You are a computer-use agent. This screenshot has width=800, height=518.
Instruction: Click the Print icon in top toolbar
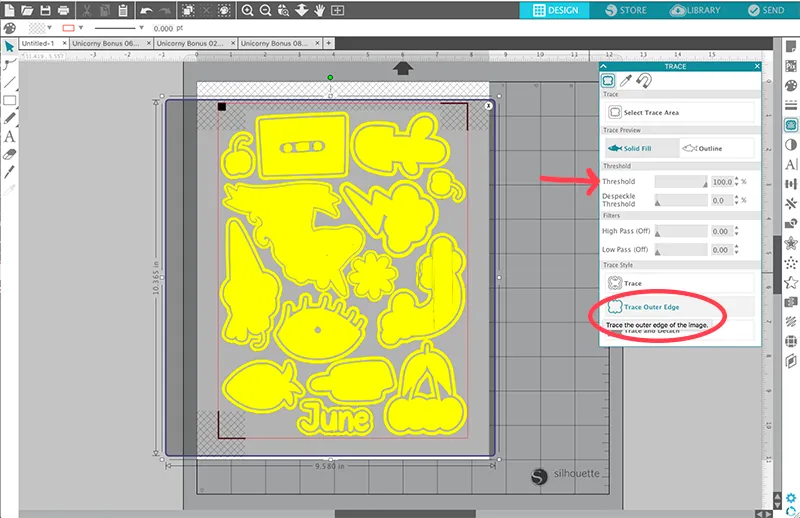(x=64, y=10)
